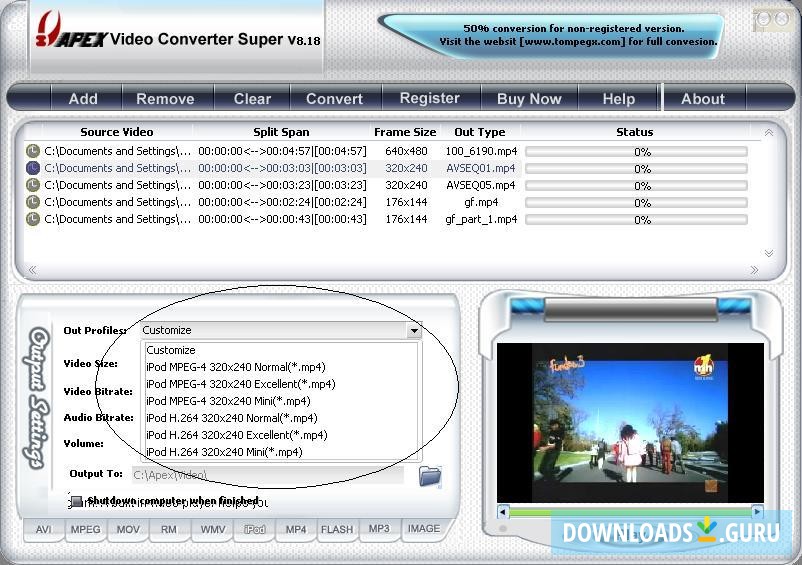The width and height of the screenshot is (802, 565).
Task: Select the AVSEQ01.mp4 out type cell
Action: (x=481, y=168)
